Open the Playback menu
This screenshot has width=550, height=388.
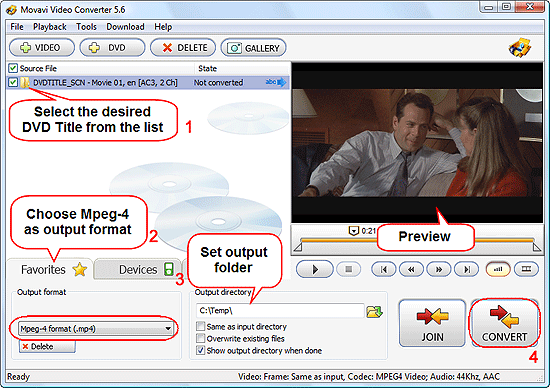pyautogui.click(x=49, y=27)
